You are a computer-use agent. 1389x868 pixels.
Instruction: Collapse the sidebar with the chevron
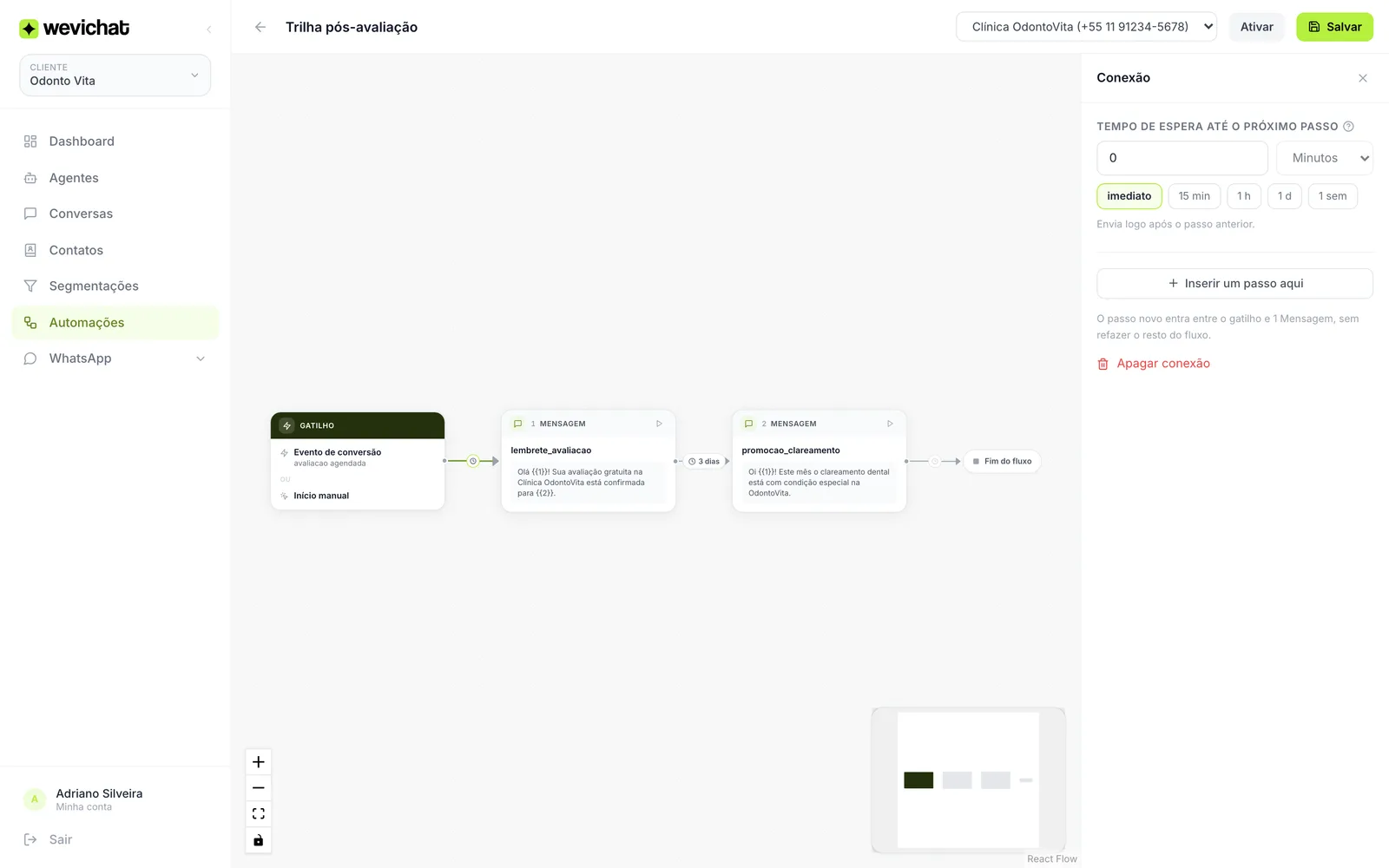pos(208,30)
